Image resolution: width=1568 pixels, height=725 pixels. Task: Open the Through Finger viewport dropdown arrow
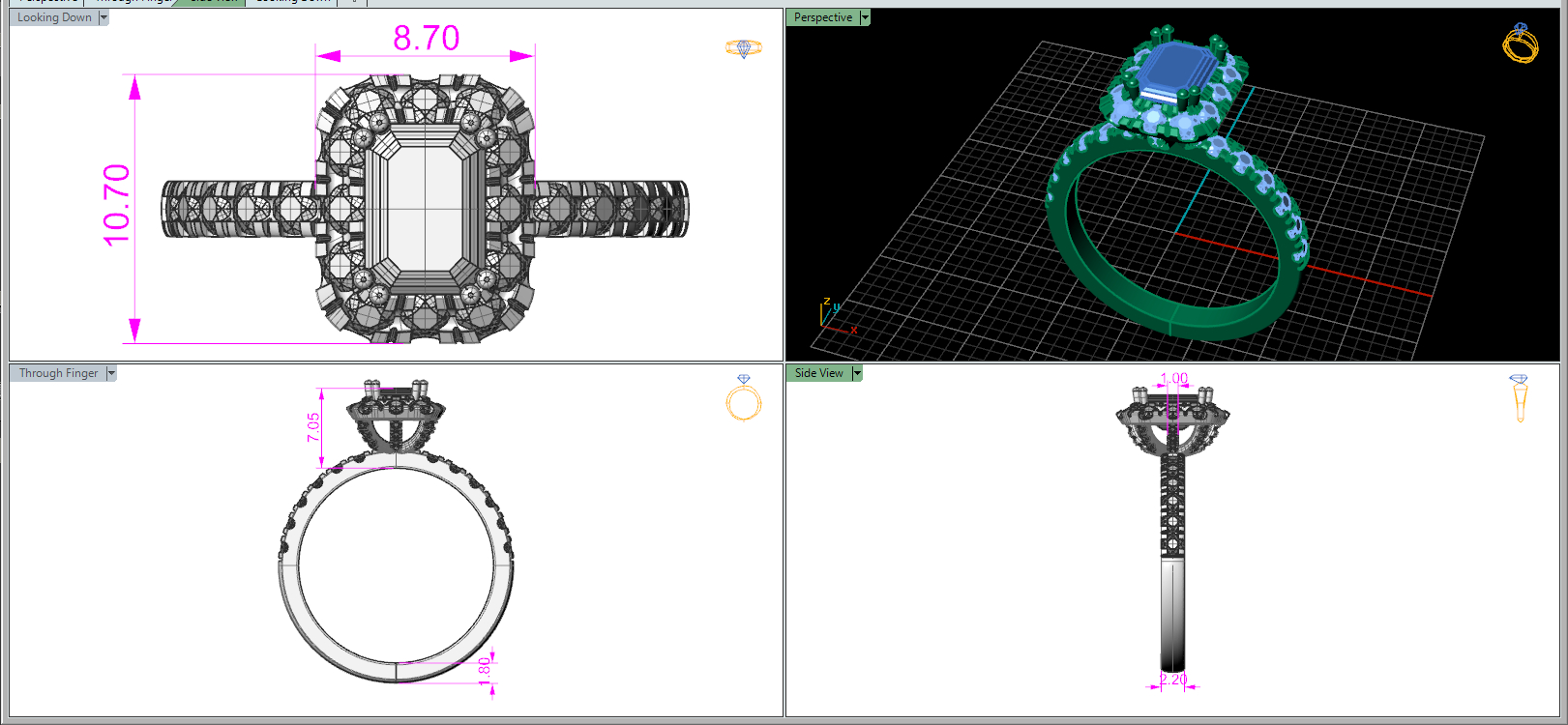click(x=111, y=373)
